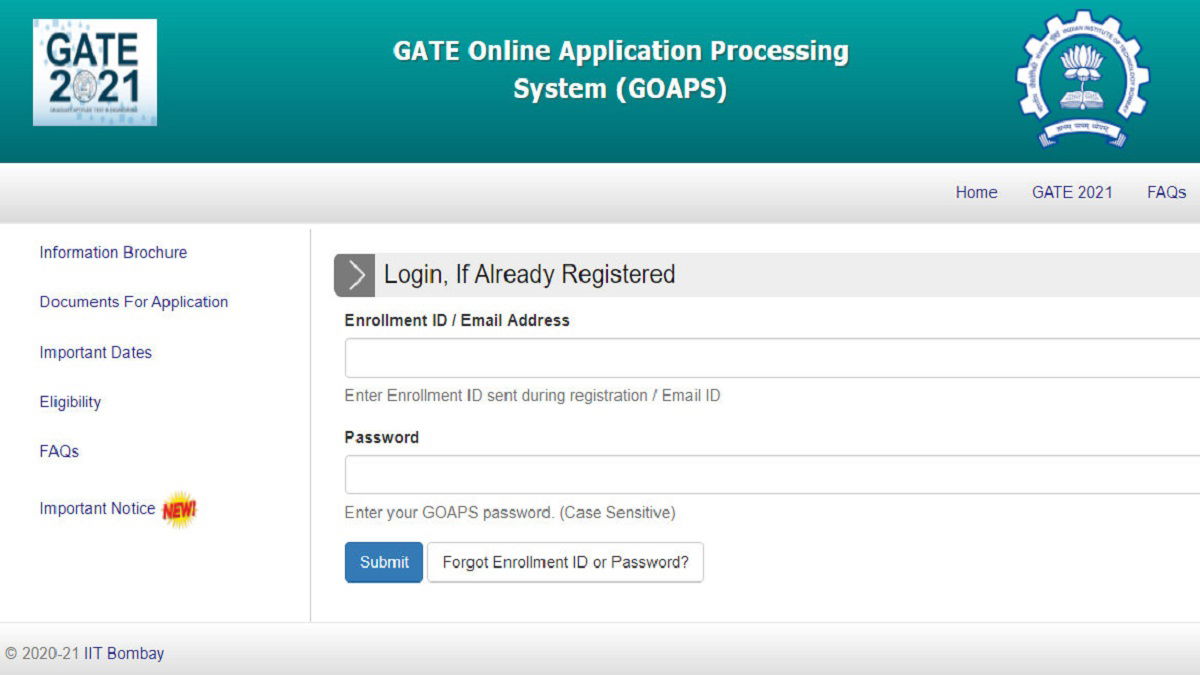Click the Login, If Already Registered header
This screenshot has width=1200, height=675.
pos(530,275)
